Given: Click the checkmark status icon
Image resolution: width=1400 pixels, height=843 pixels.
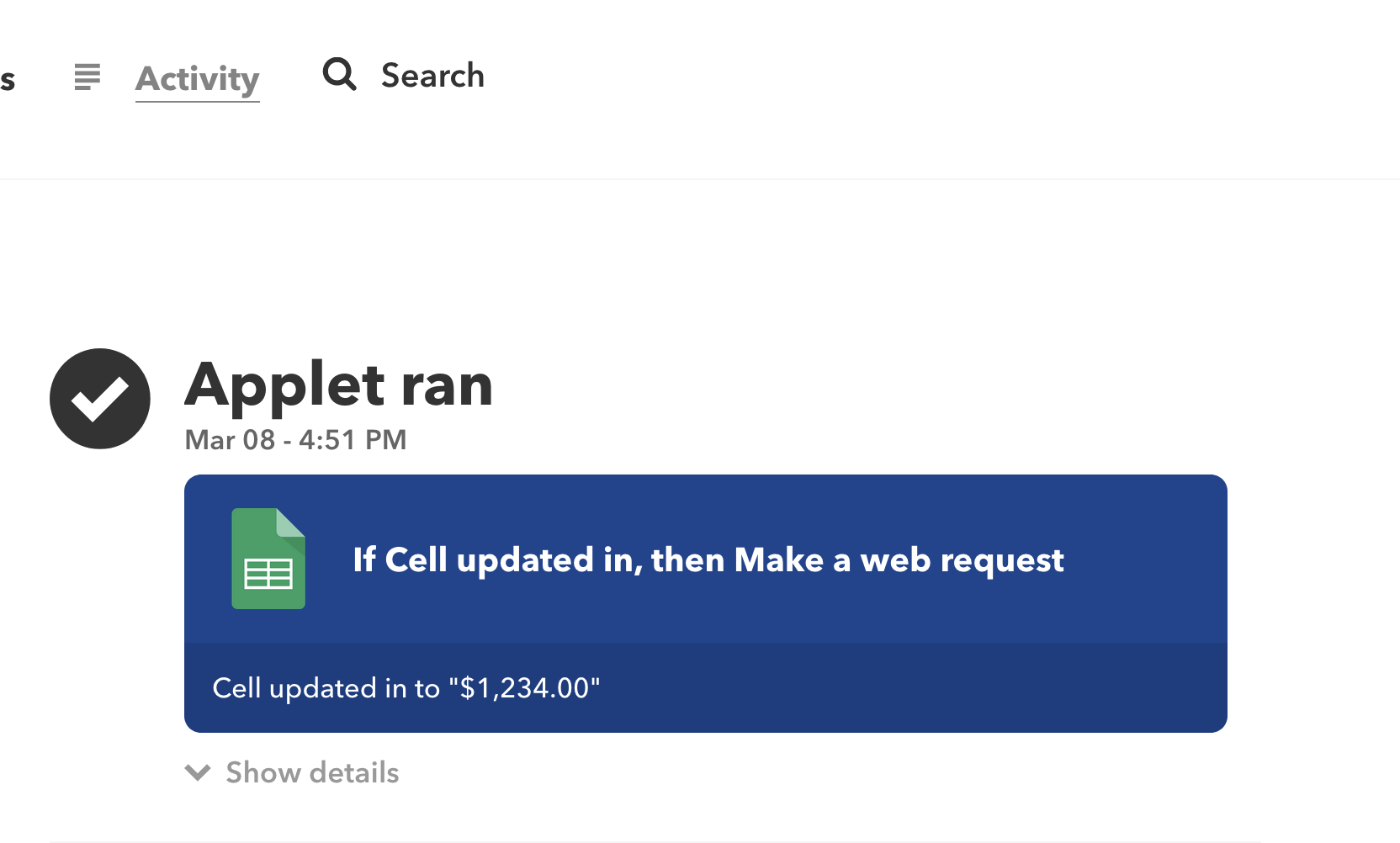Looking at the screenshot, I should coord(100,399).
